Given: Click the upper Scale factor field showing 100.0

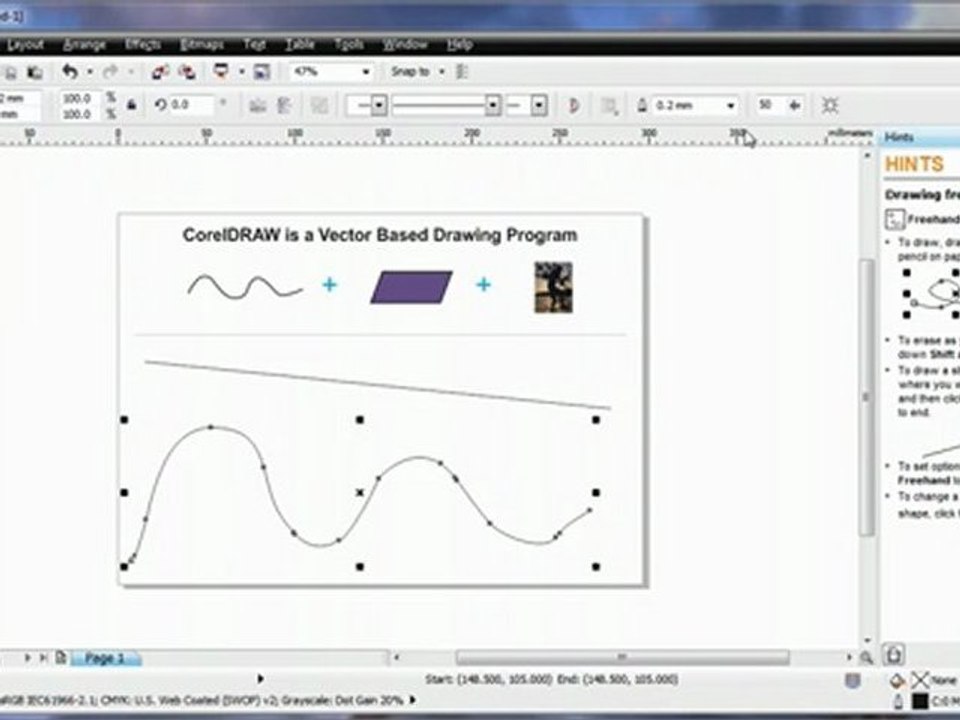Looking at the screenshot, I should coord(81,98).
